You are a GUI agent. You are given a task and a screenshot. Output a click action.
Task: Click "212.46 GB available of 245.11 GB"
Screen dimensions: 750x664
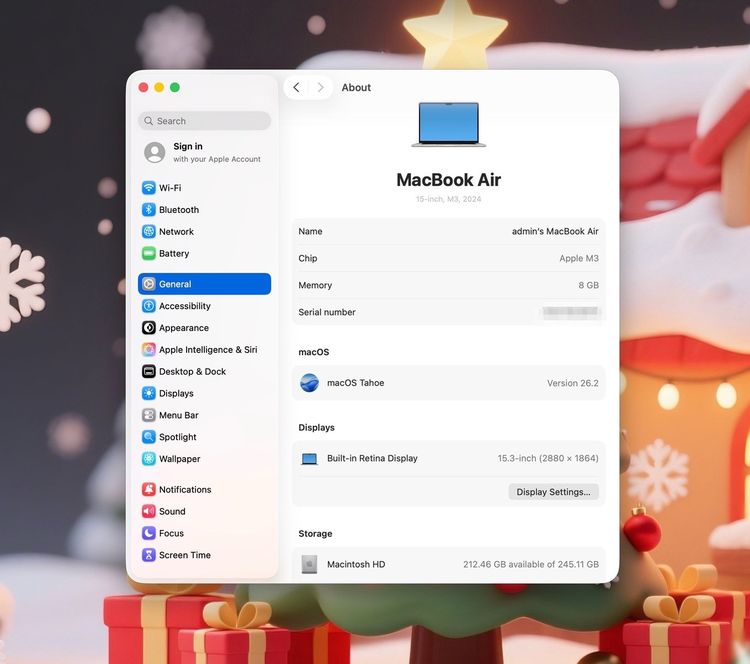pyautogui.click(x=530, y=564)
